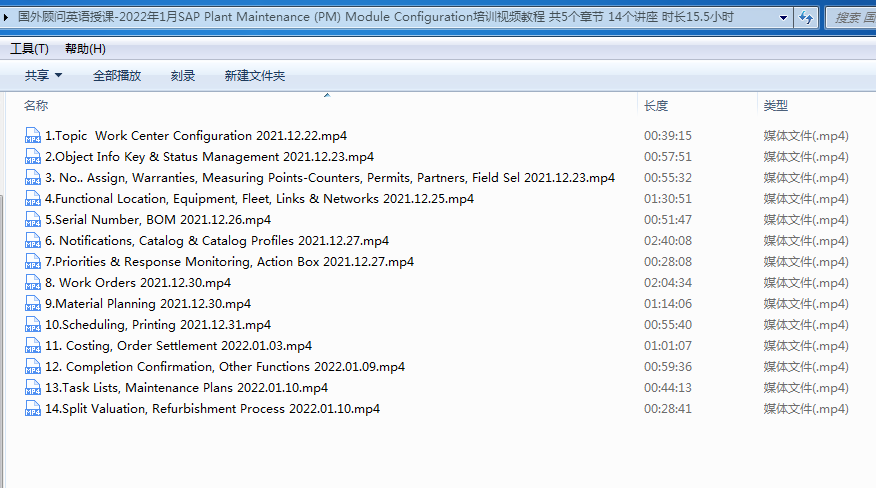Open the address bar history dropdown arrow
The height and width of the screenshot is (488, 876).
click(783, 17)
